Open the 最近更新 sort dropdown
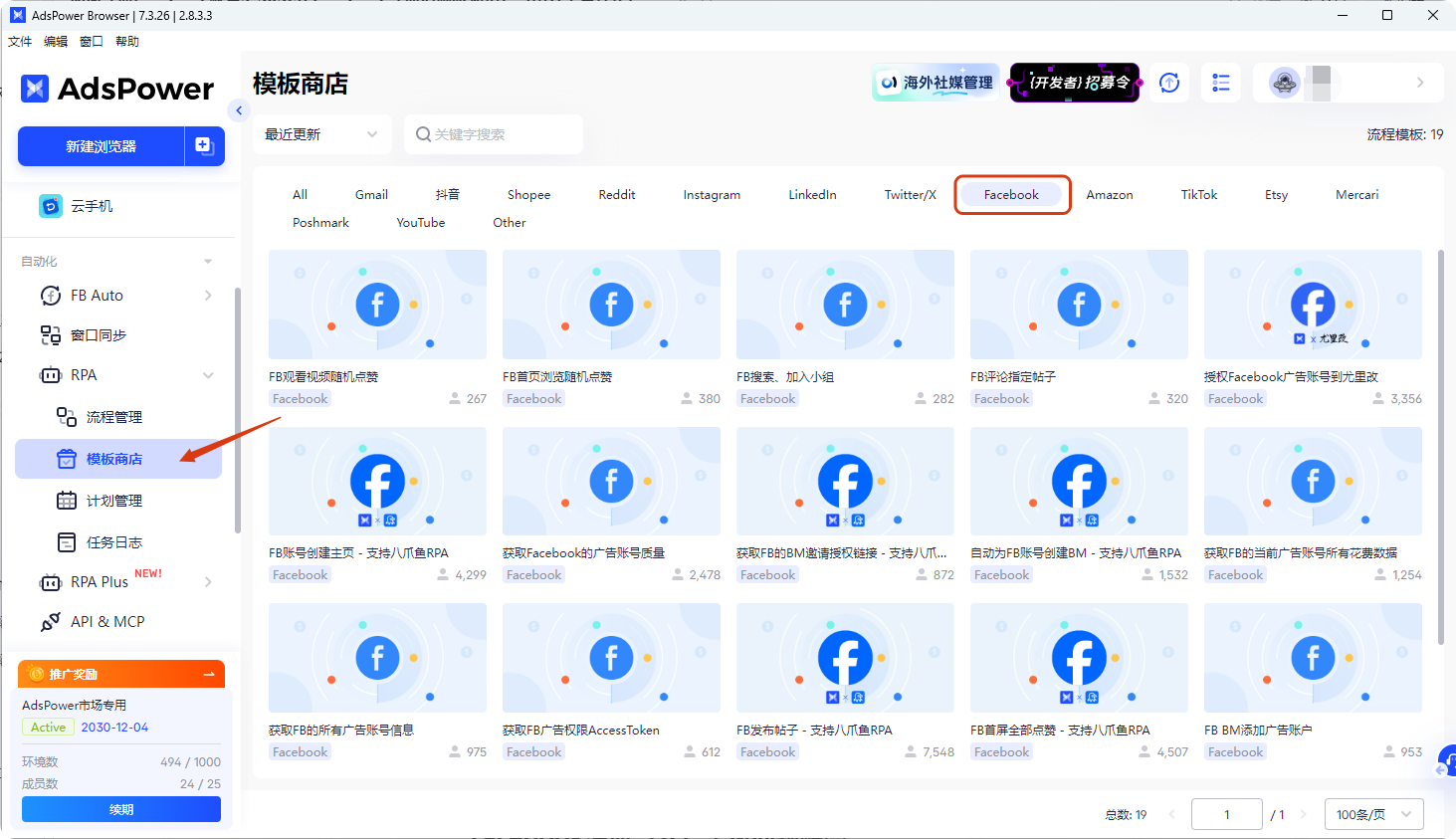Image resolution: width=1456 pixels, height=839 pixels. [x=320, y=133]
